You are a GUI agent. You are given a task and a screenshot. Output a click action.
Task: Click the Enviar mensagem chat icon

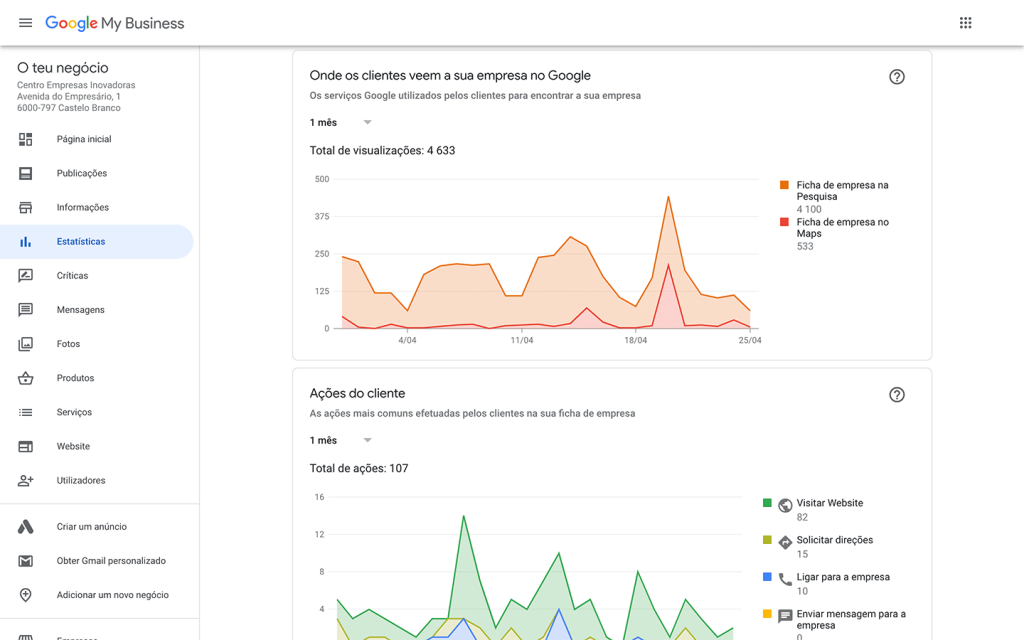point(785,616)
